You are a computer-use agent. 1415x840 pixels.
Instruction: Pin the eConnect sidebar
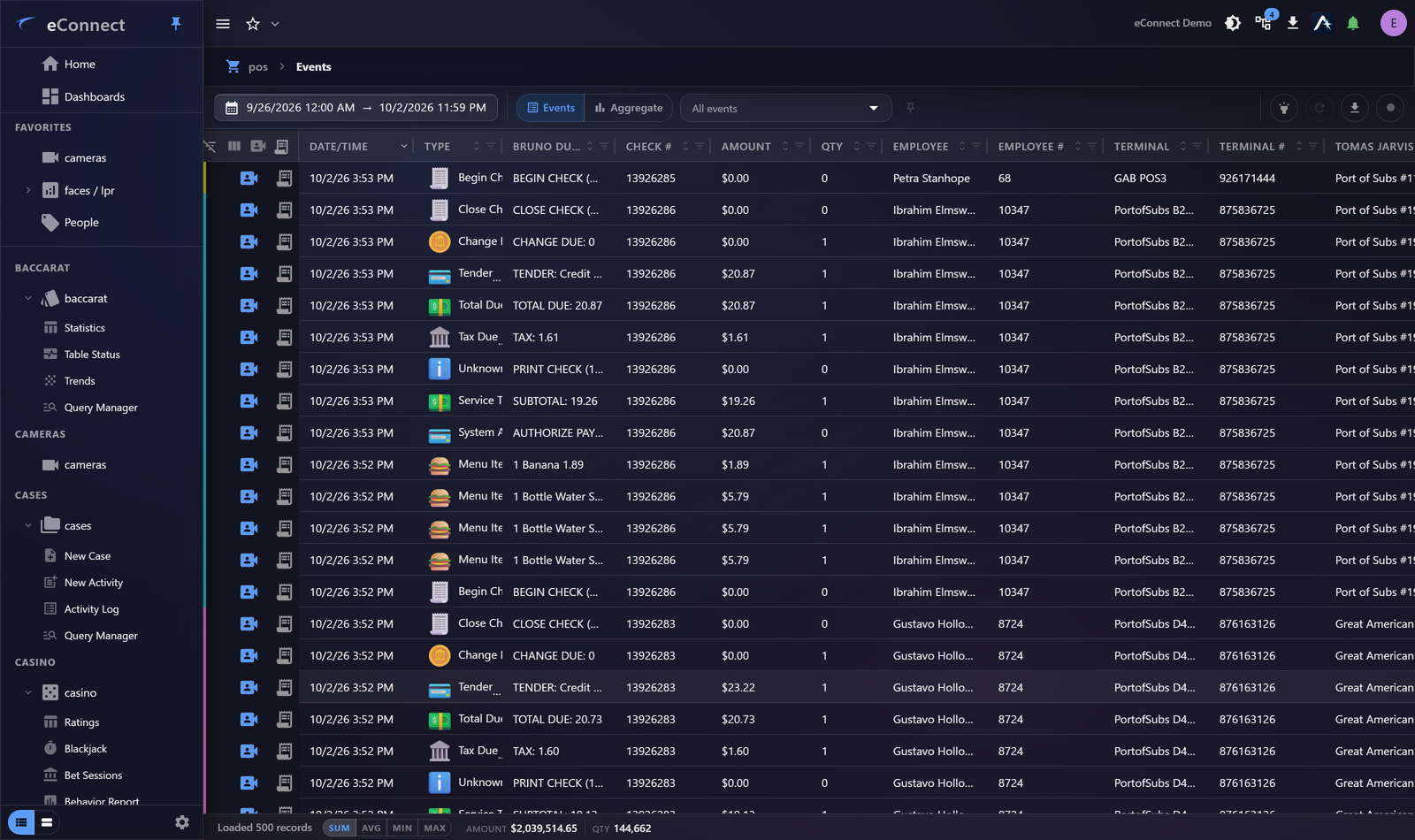point(176,24)
